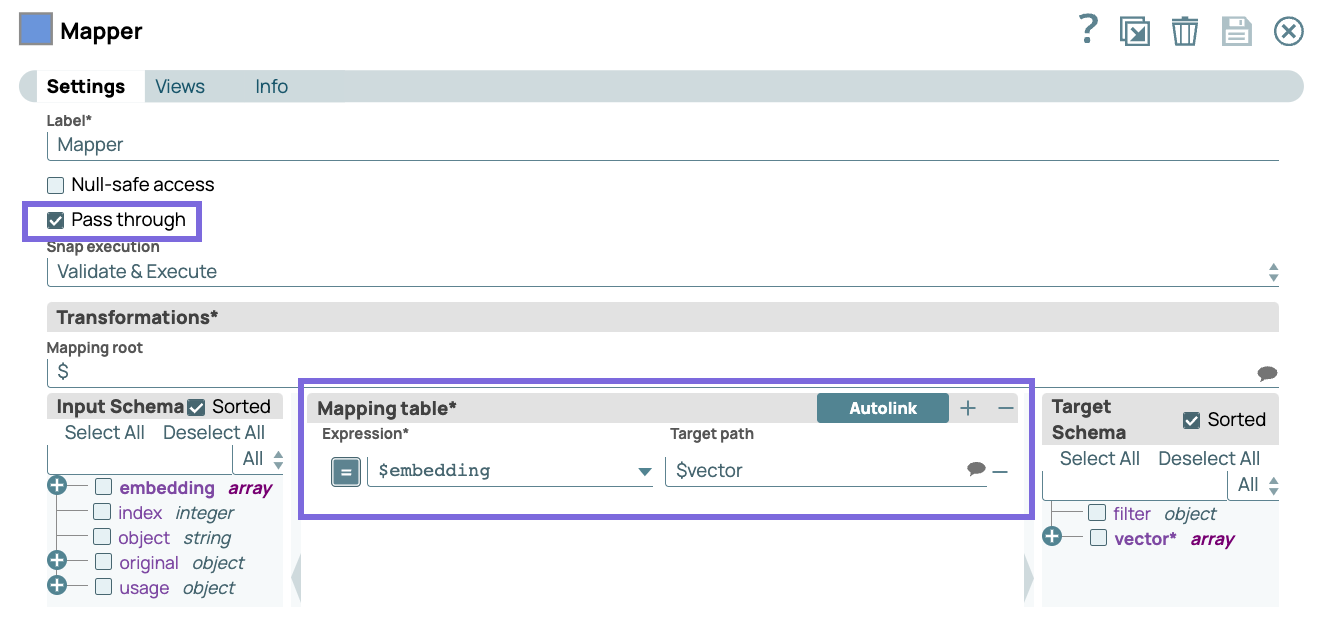The width and height of the screenshot is (1322, 642).
Task: Click the delete trash can icon
Action: pos(1185,31)
